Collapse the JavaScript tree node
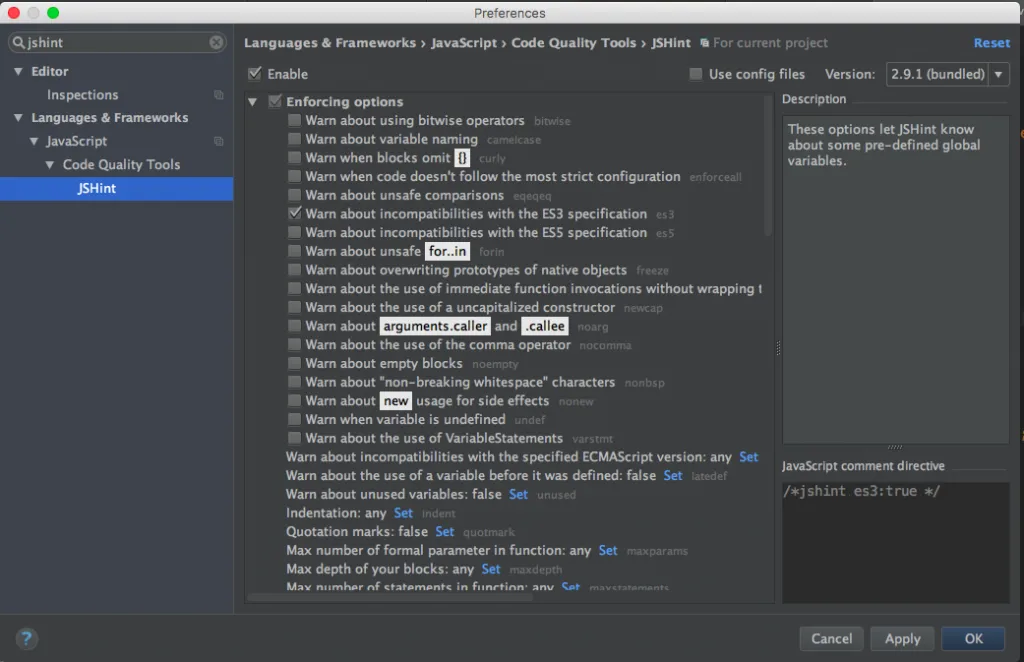The image size is (1024, 662). point(34,141)
